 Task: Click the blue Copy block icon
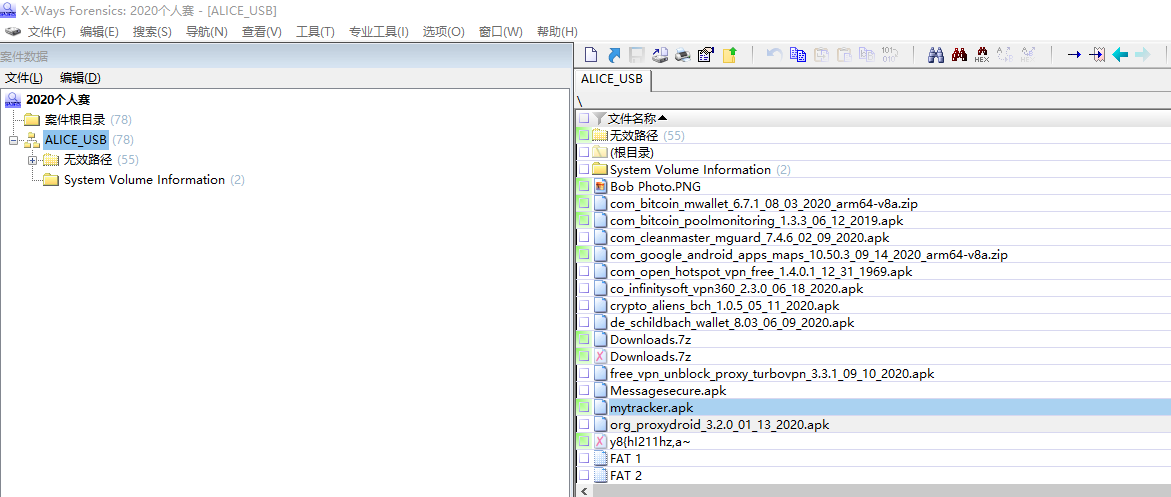tap(798, 55)
